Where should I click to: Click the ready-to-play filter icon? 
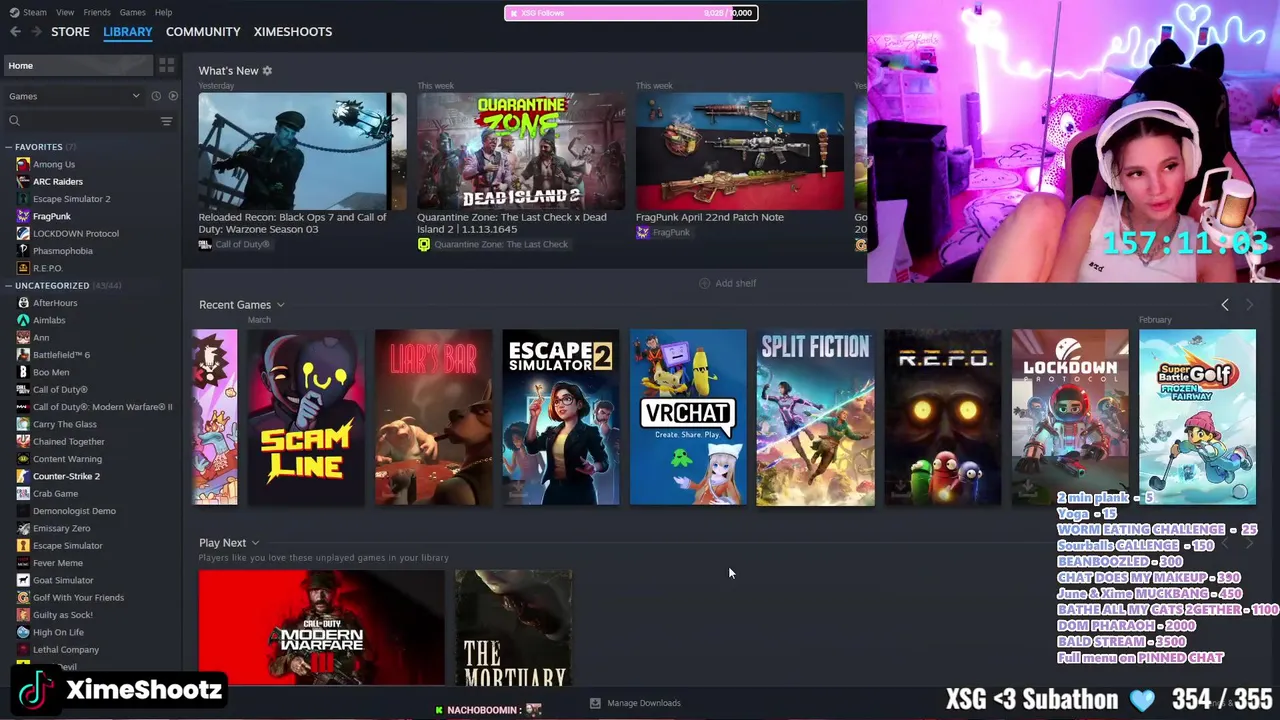[173, 96]
